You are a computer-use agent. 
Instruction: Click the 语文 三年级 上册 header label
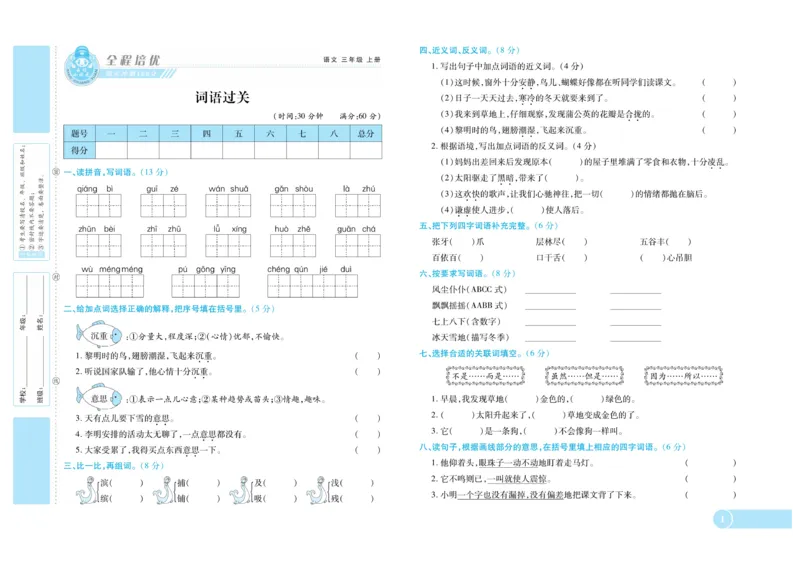click(x=352, y=60)
